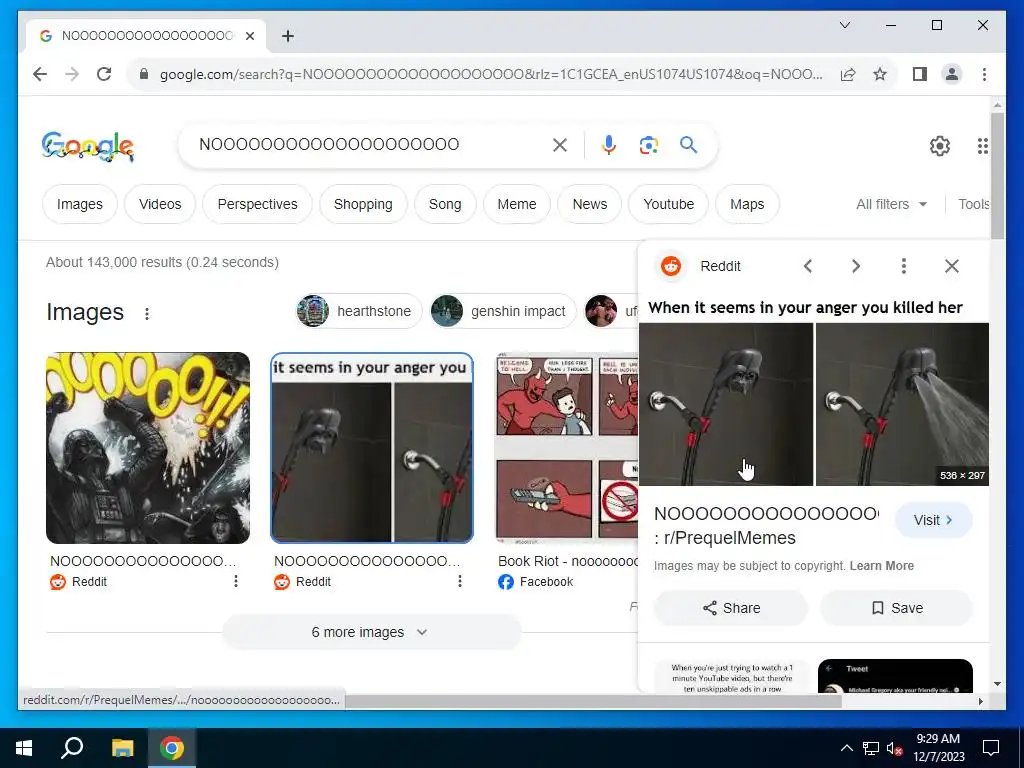Open the Darth Vader NOOOO comic thumbnail
The width and height of the screenshot is (1024, 768).
[x=148, y=448]
